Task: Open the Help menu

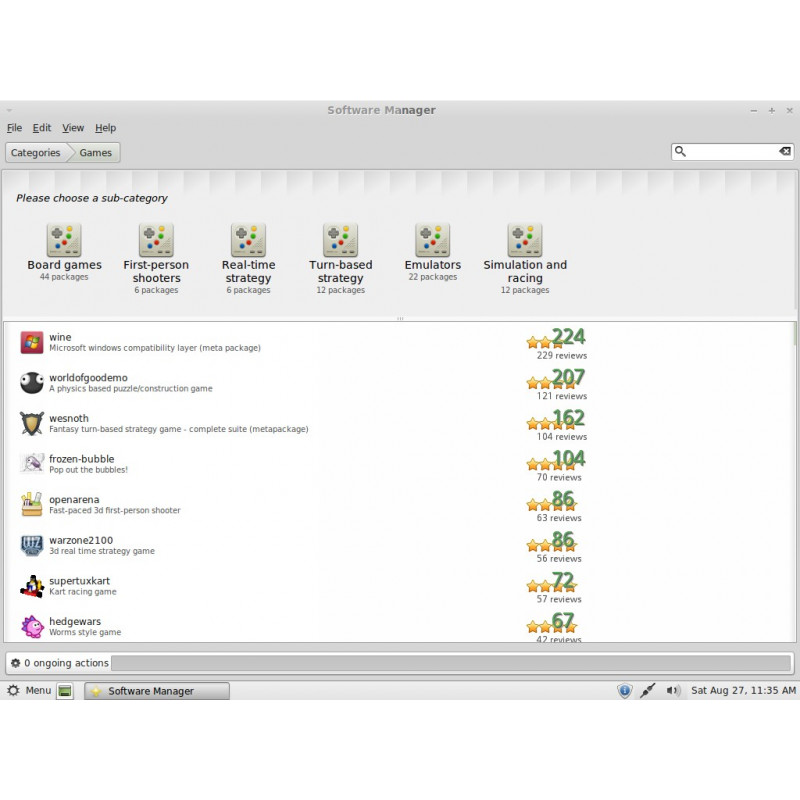Action: pyautogui.click(x=106, y=128)
